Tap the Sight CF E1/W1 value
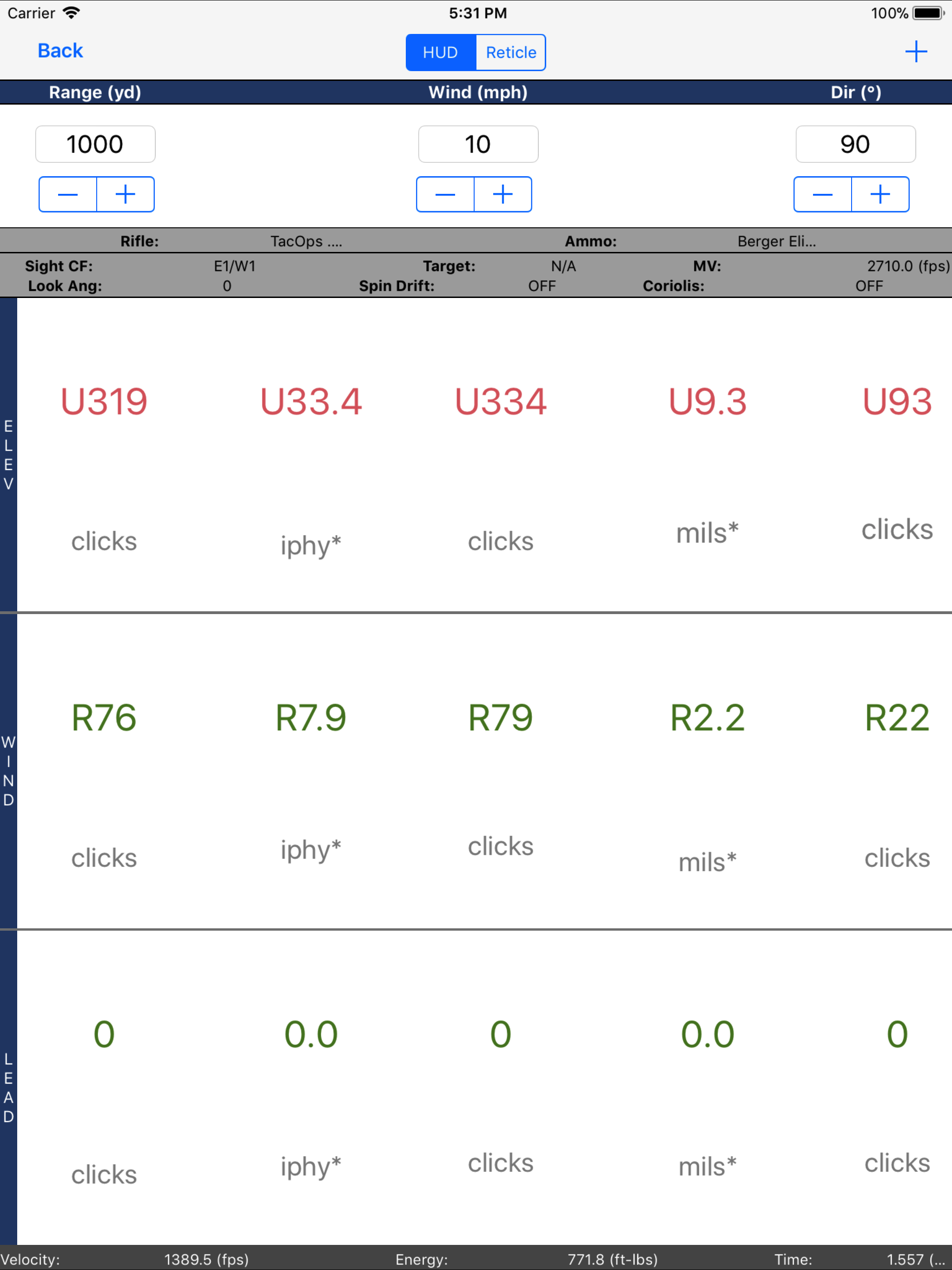The width and height of the screenshot is (952, 1270). (x=234, y=266)
